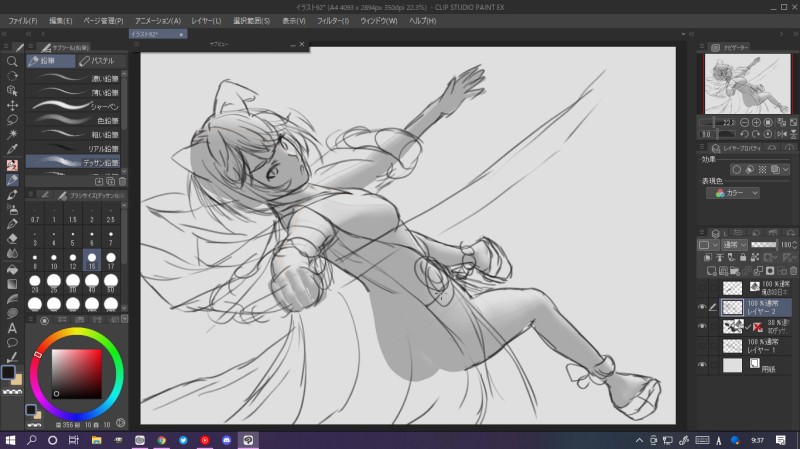Open the 編集(E) menu

pos(61,21)
